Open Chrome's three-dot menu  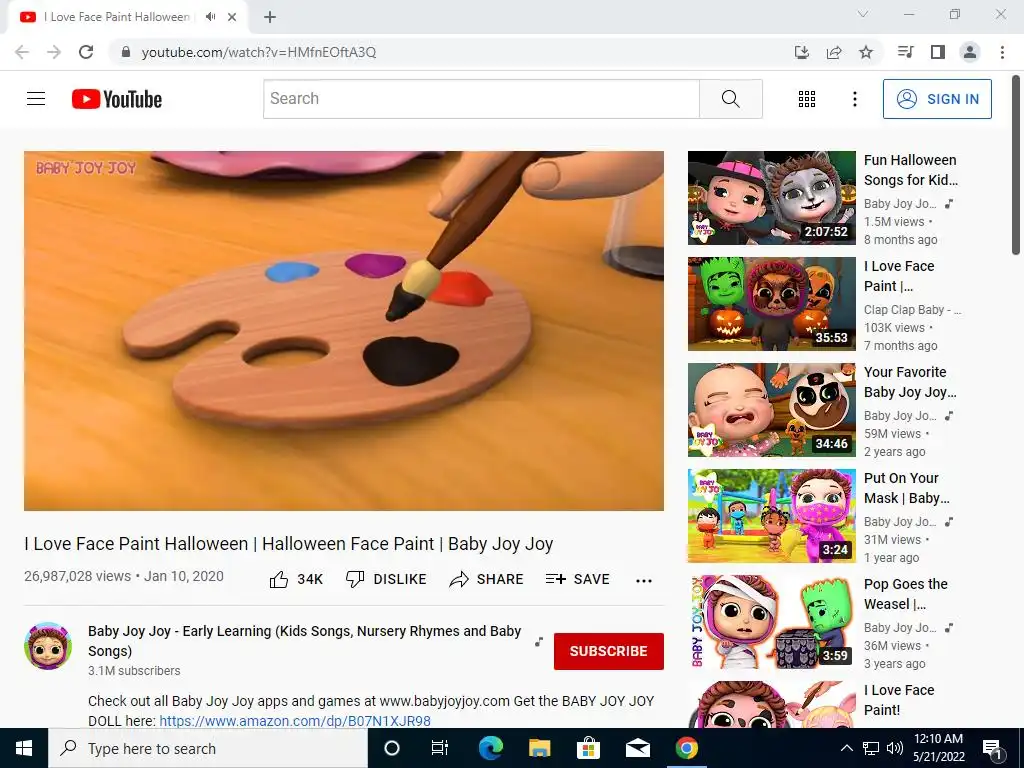click(x=1002, y=52)
